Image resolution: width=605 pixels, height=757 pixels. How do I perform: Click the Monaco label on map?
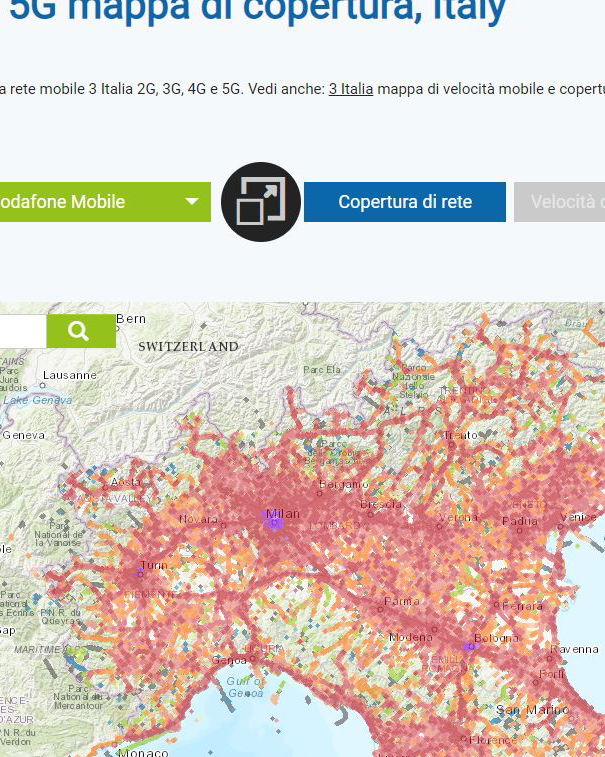[143, 752]
